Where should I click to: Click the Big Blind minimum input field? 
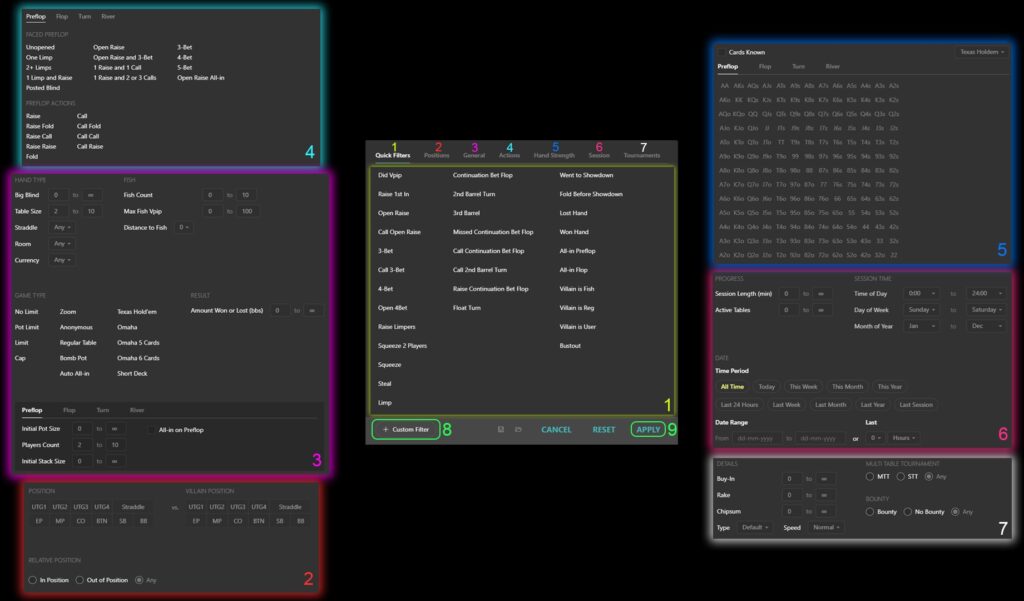point(59,195)
